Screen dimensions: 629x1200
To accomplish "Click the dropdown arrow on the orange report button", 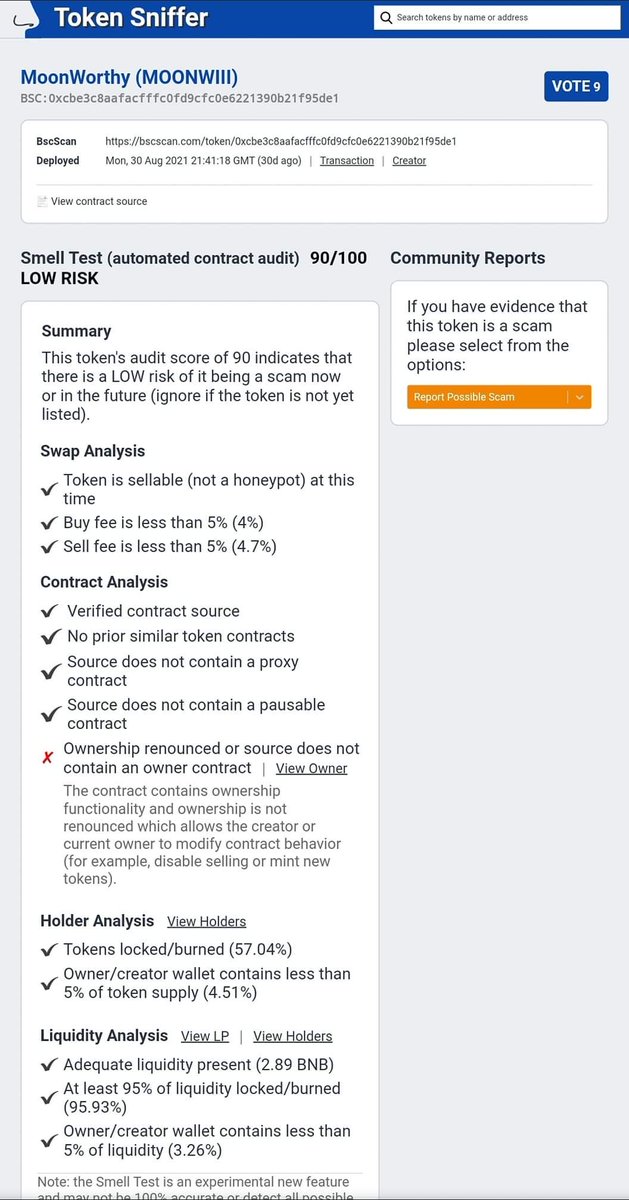I will point(580,397).
